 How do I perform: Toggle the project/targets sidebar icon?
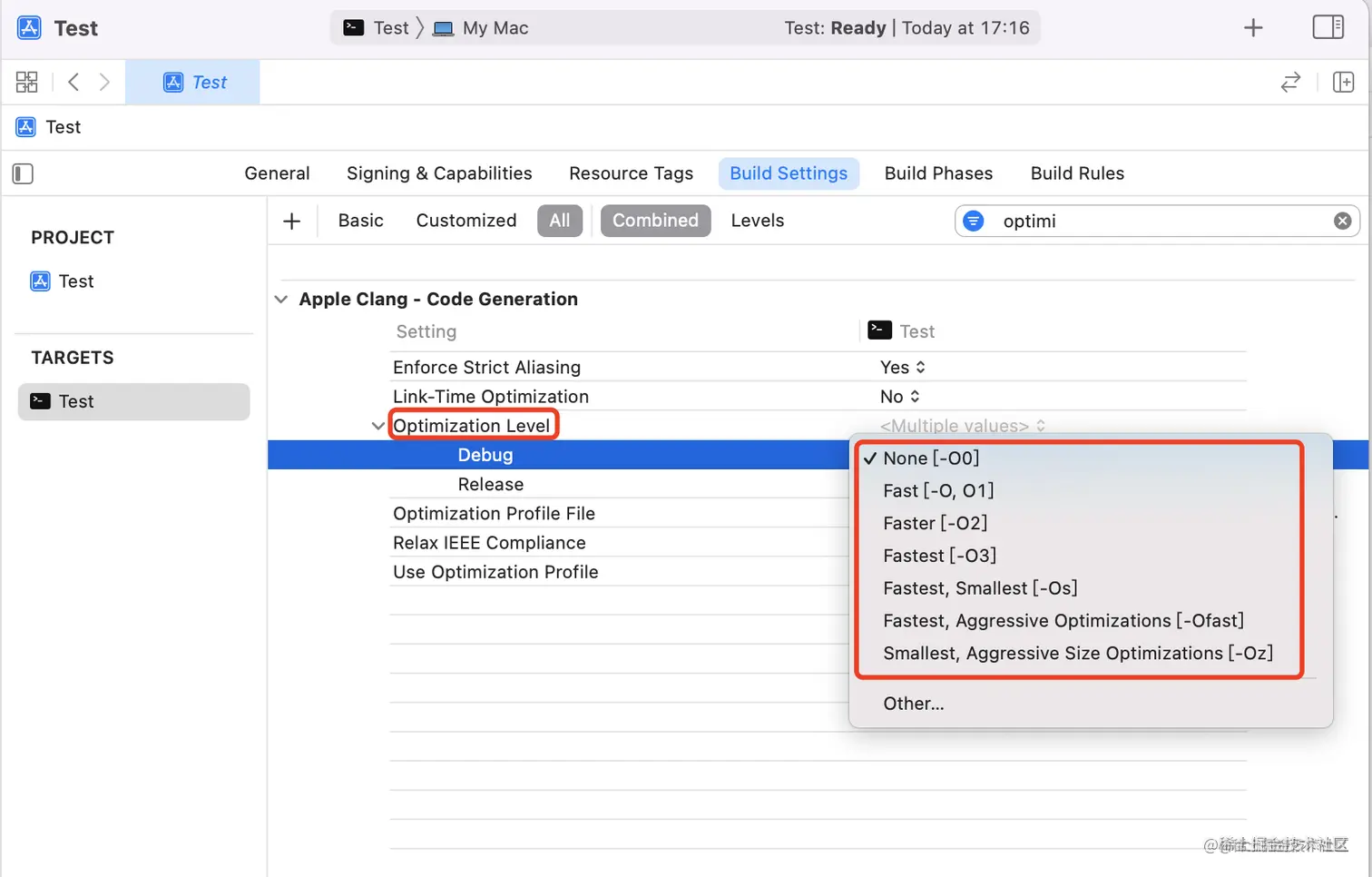23,173
